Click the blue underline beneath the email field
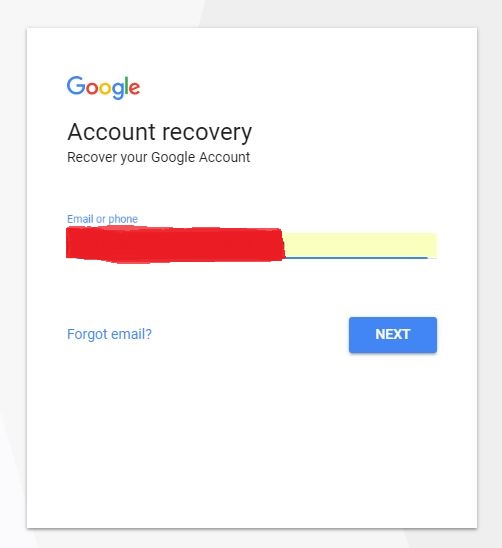 click(x=357, y=258)
